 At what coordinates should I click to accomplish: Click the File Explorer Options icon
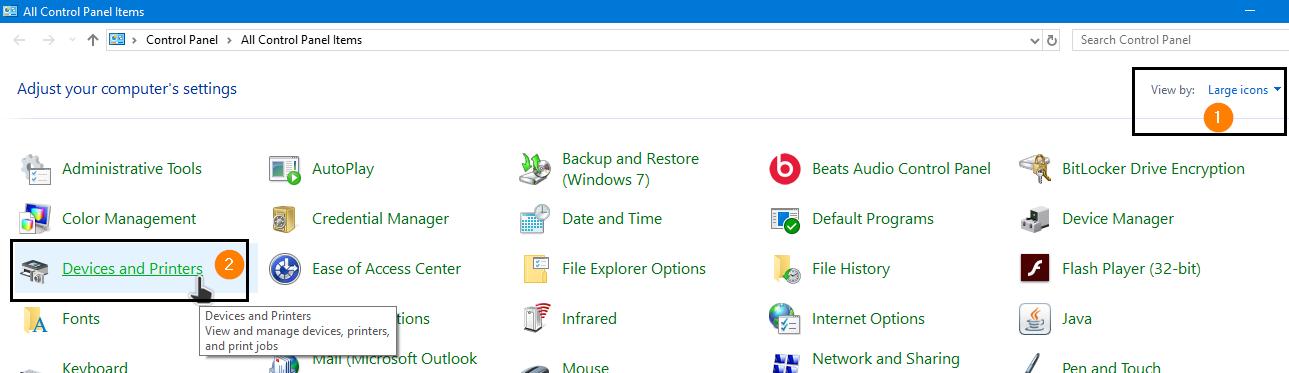coord(536,269)
